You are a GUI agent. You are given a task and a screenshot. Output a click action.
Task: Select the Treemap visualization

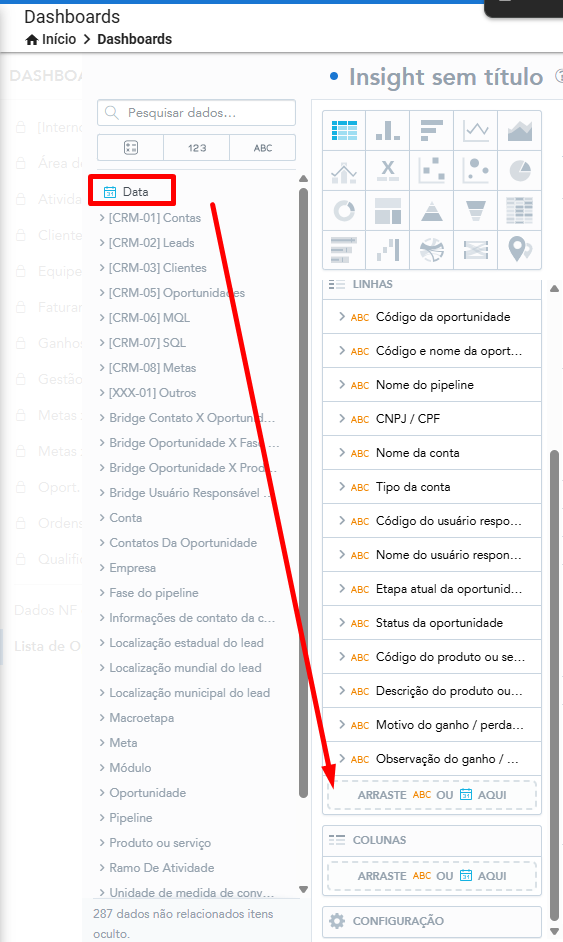tap(388, 210)
